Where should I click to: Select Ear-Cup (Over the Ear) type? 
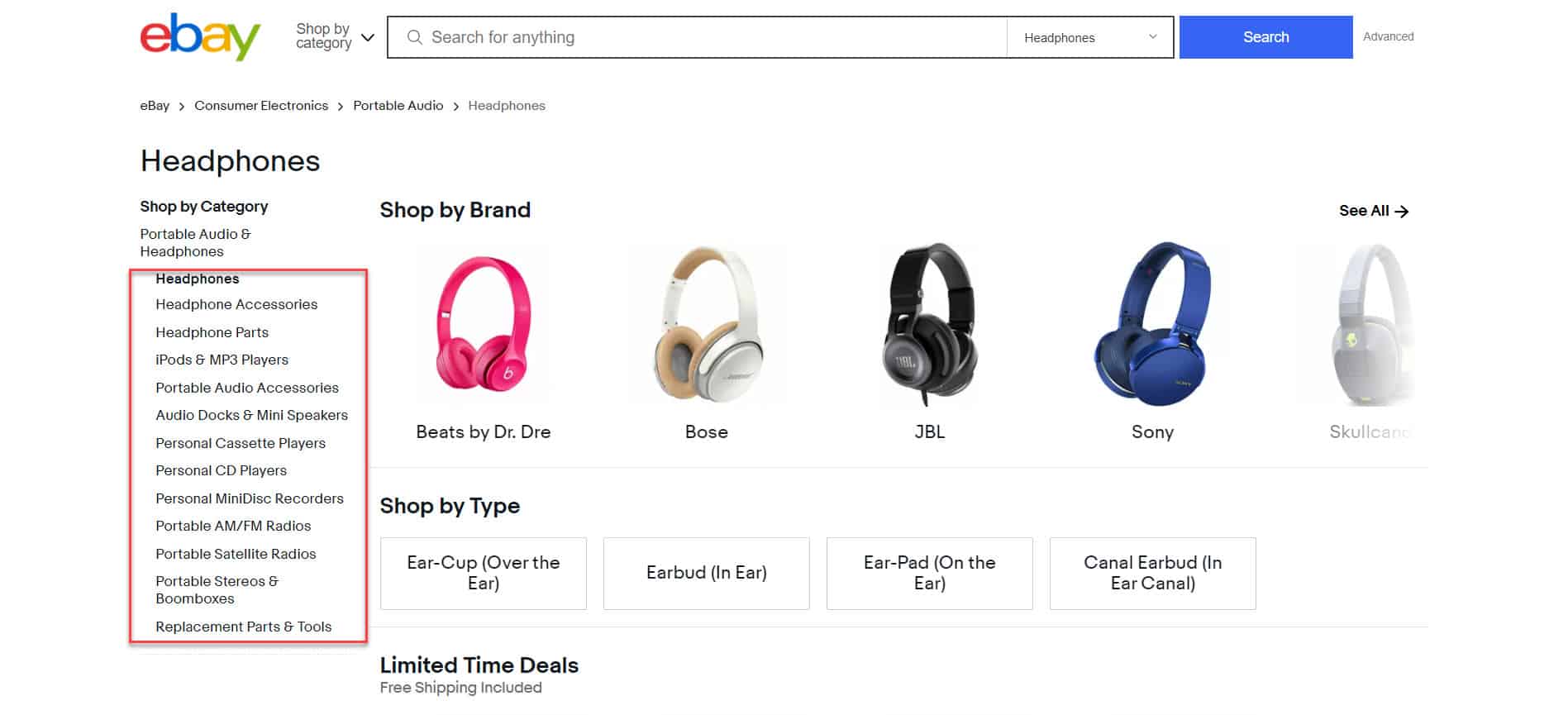[x=483, y=573]
